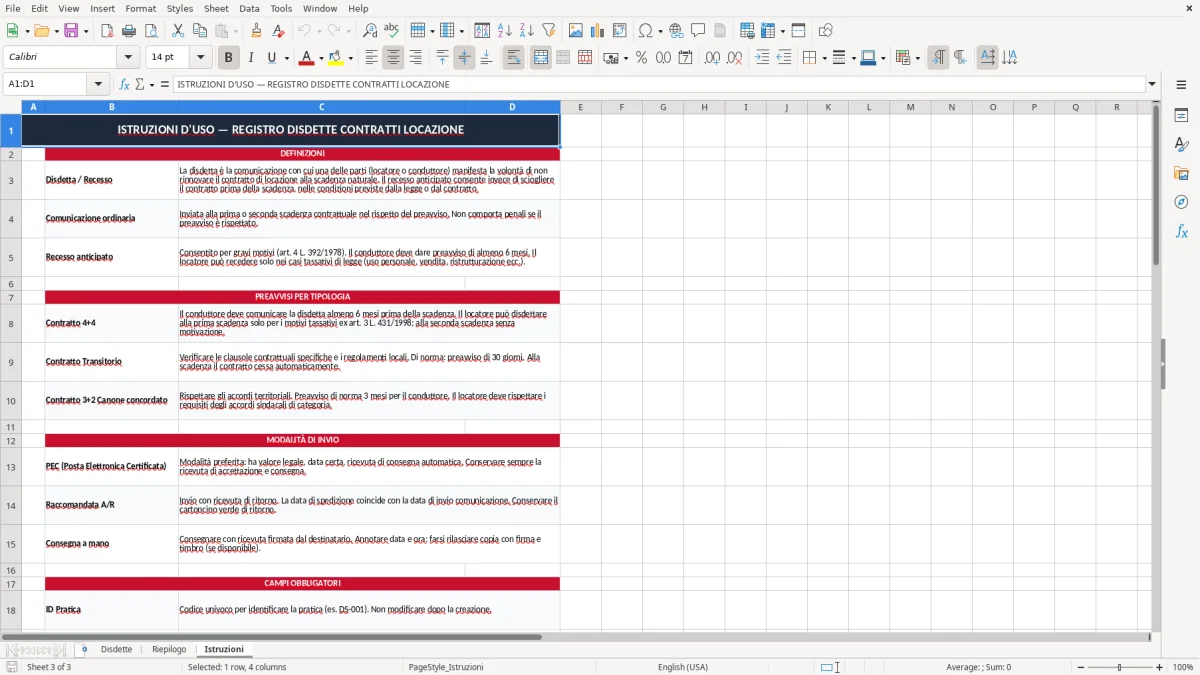Click Add Decimal Place icon
This screenshot has width=1200, height=675.
click(x=712, y=58)
